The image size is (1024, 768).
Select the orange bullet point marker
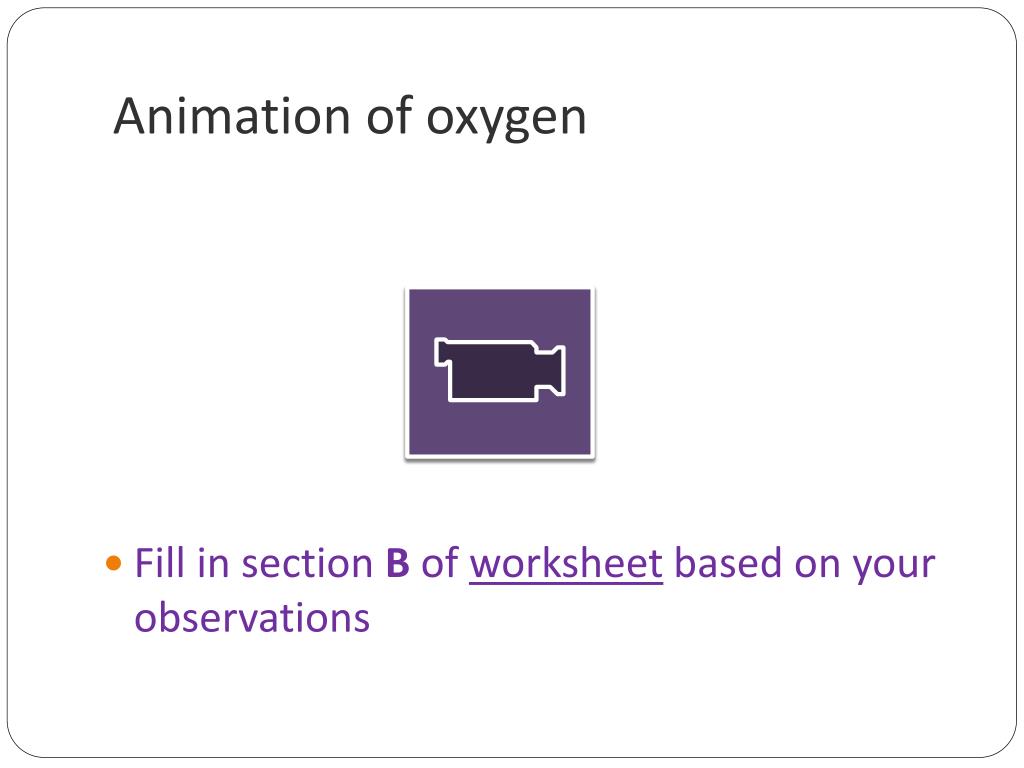pos(114,563)
